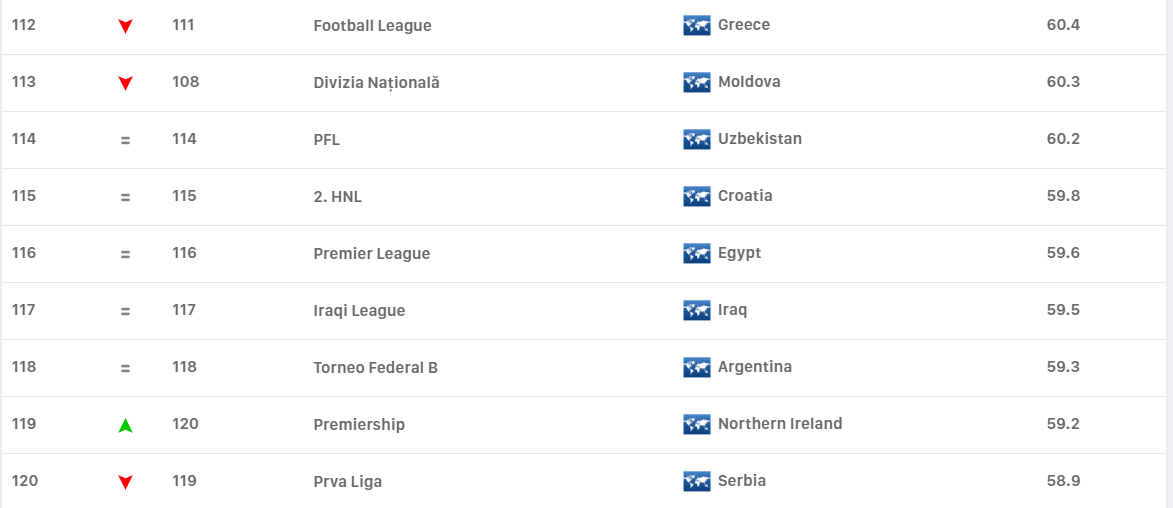Click the flag icon next to Serbia
This screenshot has height=508, width=1173.
pos(696,481)
